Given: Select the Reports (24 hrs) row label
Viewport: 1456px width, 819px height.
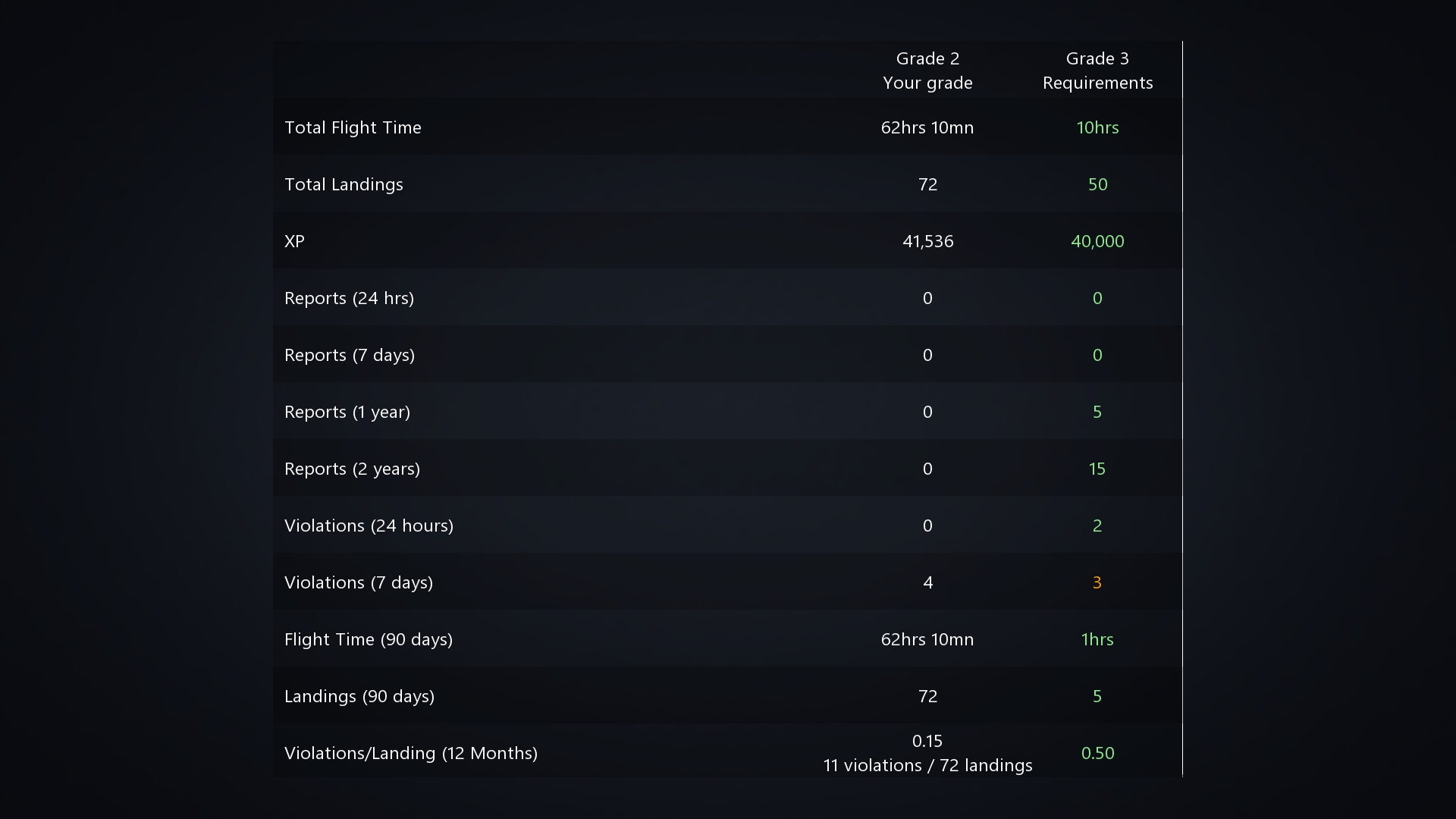Looking at the screenshot, I should click(349, 298).
